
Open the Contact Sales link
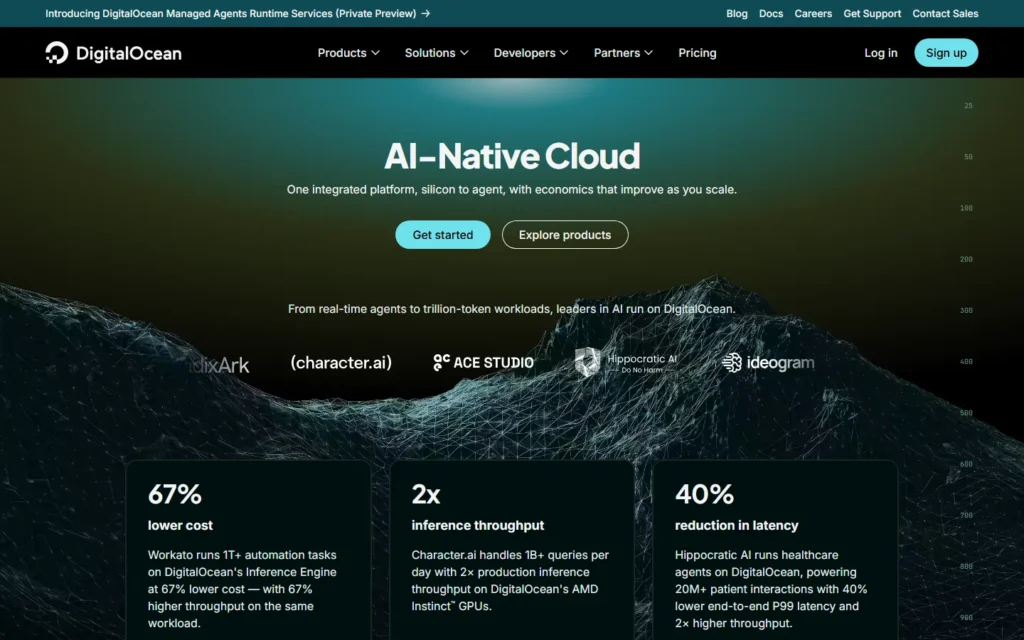click(x=945, y=14)
